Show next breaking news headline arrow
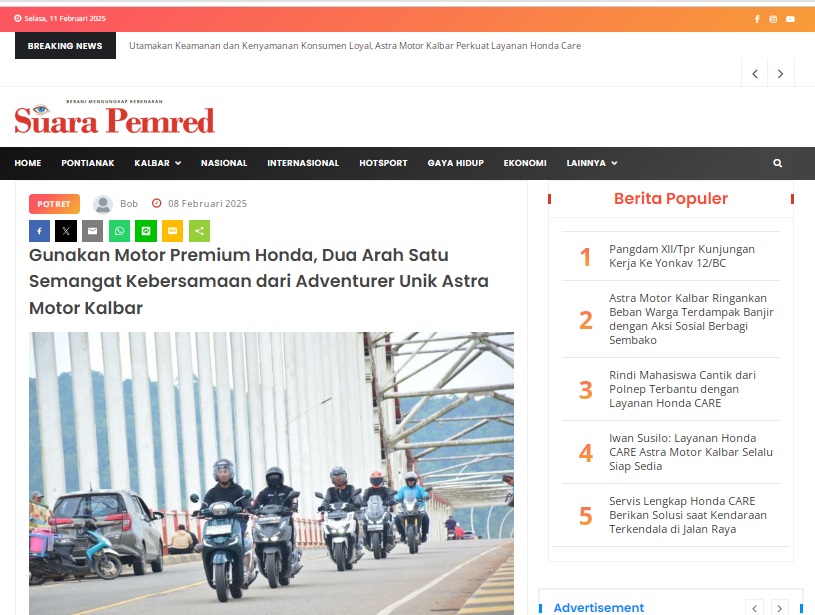 tap(780, 74)
